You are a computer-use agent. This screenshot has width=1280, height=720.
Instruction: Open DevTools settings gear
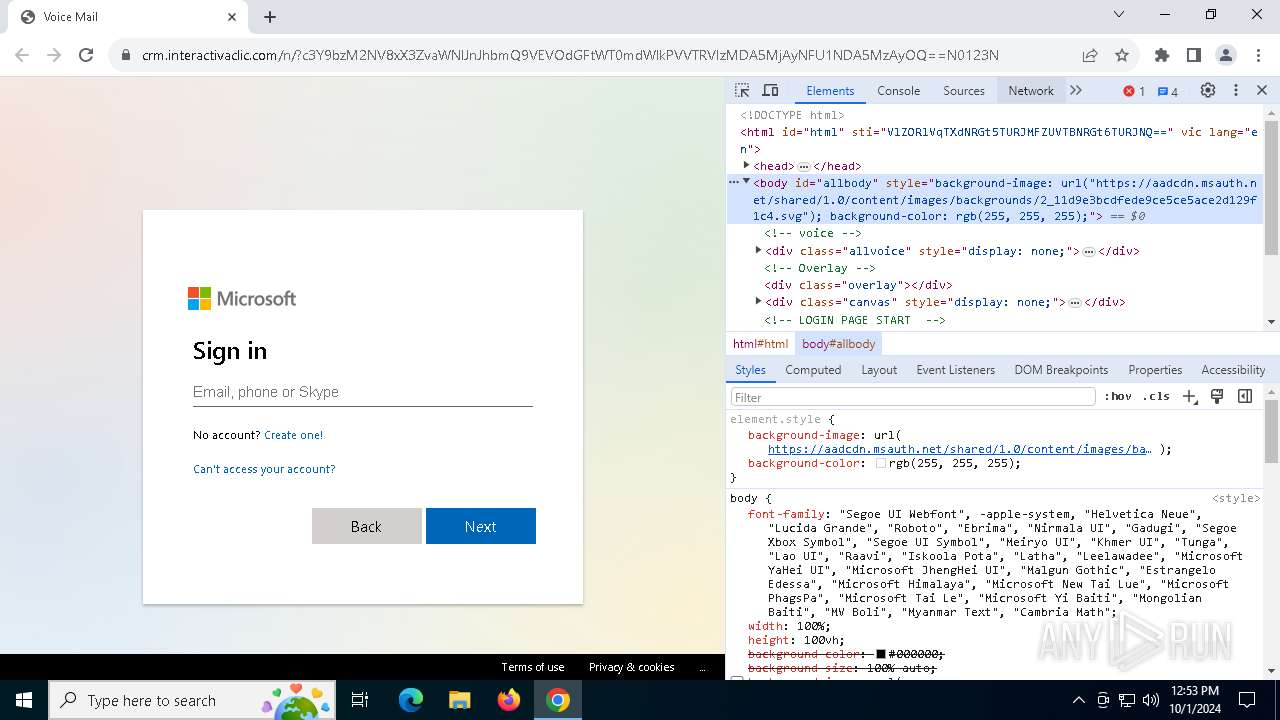click(1208, 90)
